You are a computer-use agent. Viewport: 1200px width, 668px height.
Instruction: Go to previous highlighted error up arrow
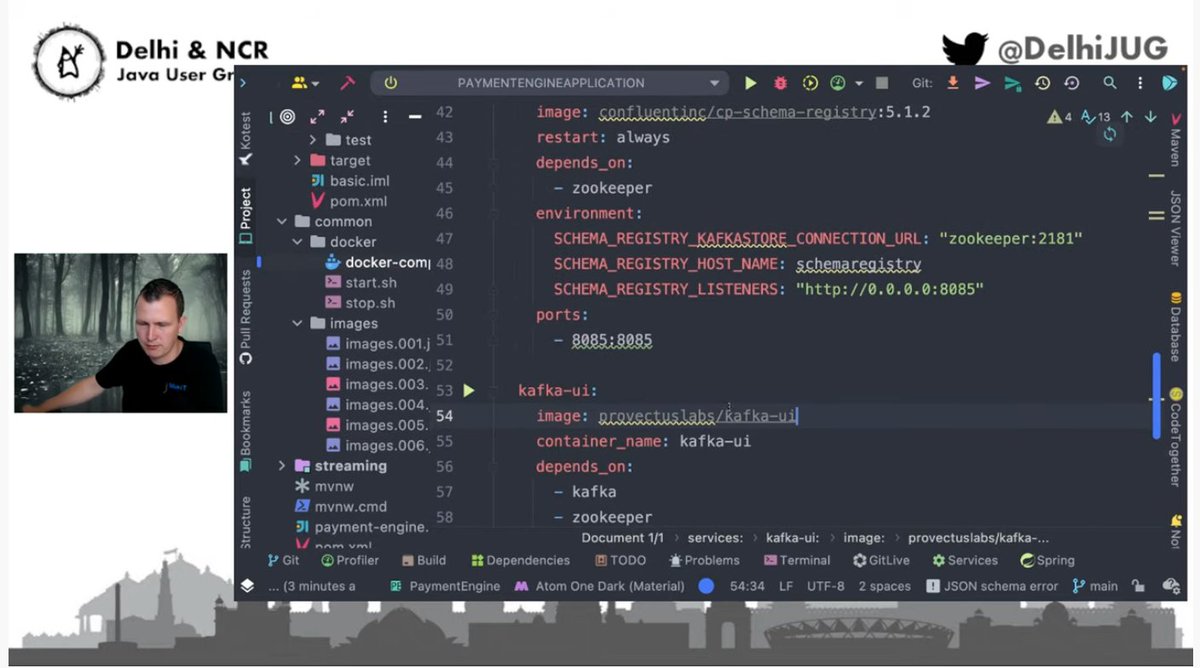pos(1127,117)
